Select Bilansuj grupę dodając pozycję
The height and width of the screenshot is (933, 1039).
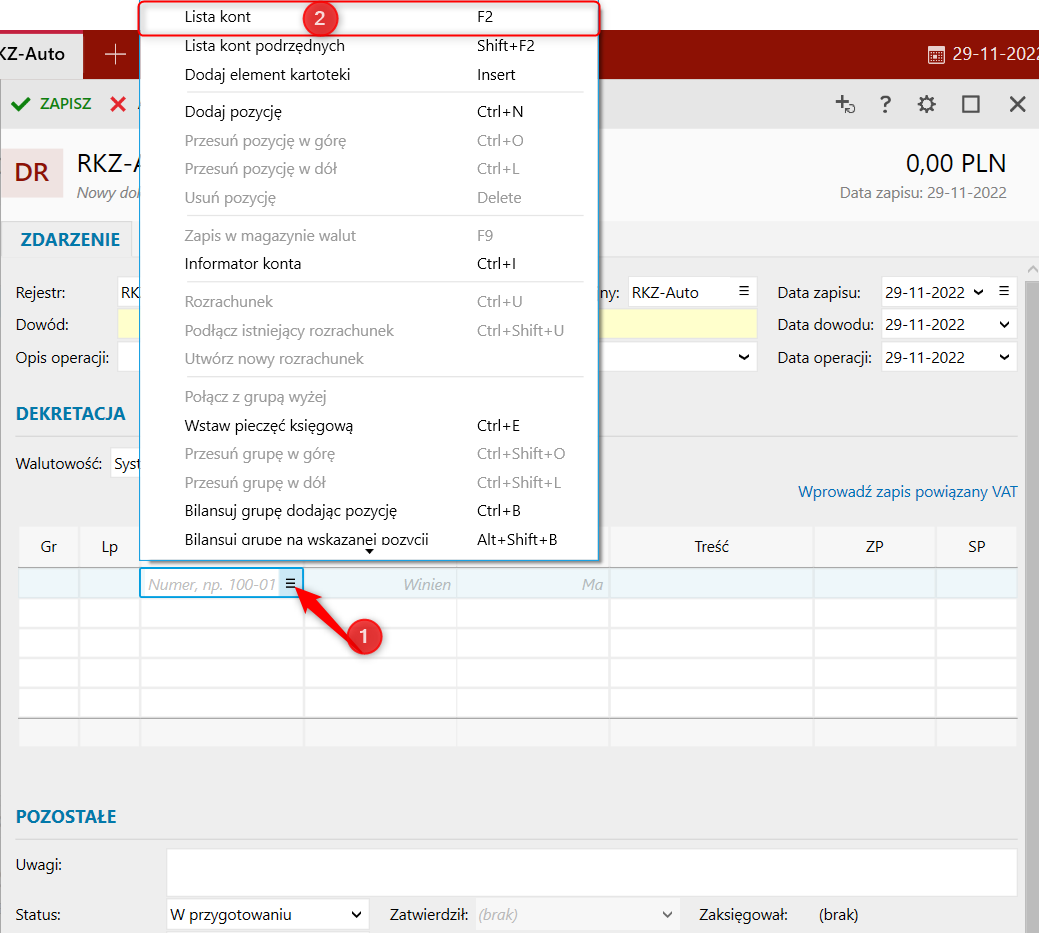point(368,511)
